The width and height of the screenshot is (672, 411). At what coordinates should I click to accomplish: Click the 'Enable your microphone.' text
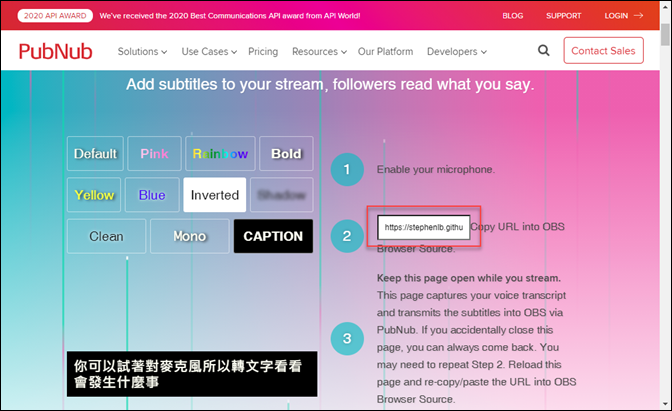coord(436,169)
